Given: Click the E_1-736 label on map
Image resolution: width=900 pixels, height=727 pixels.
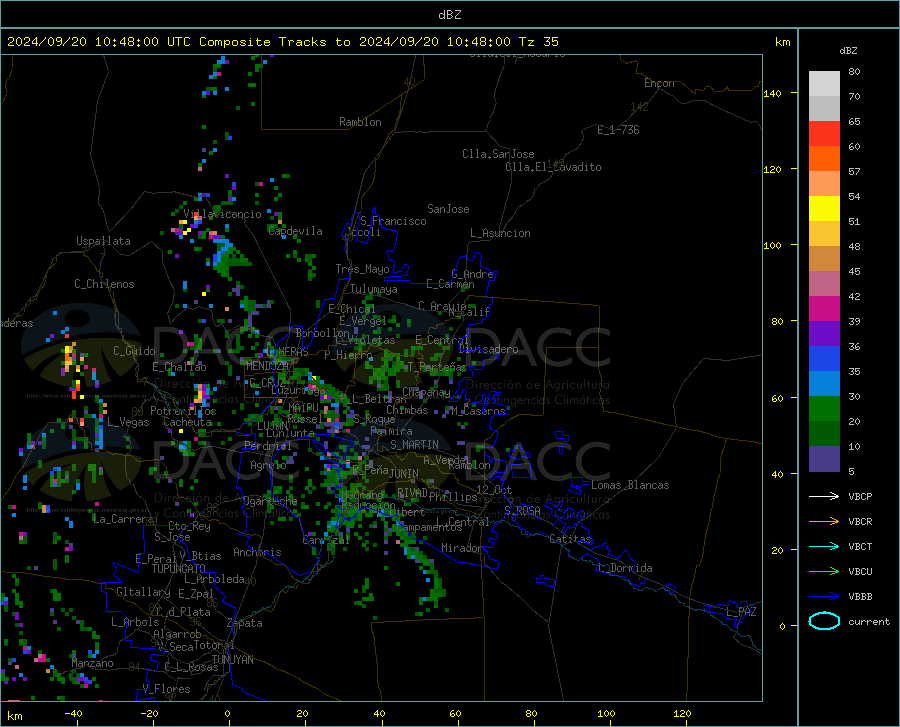Looking at the screenshot, I should [618, 130].
